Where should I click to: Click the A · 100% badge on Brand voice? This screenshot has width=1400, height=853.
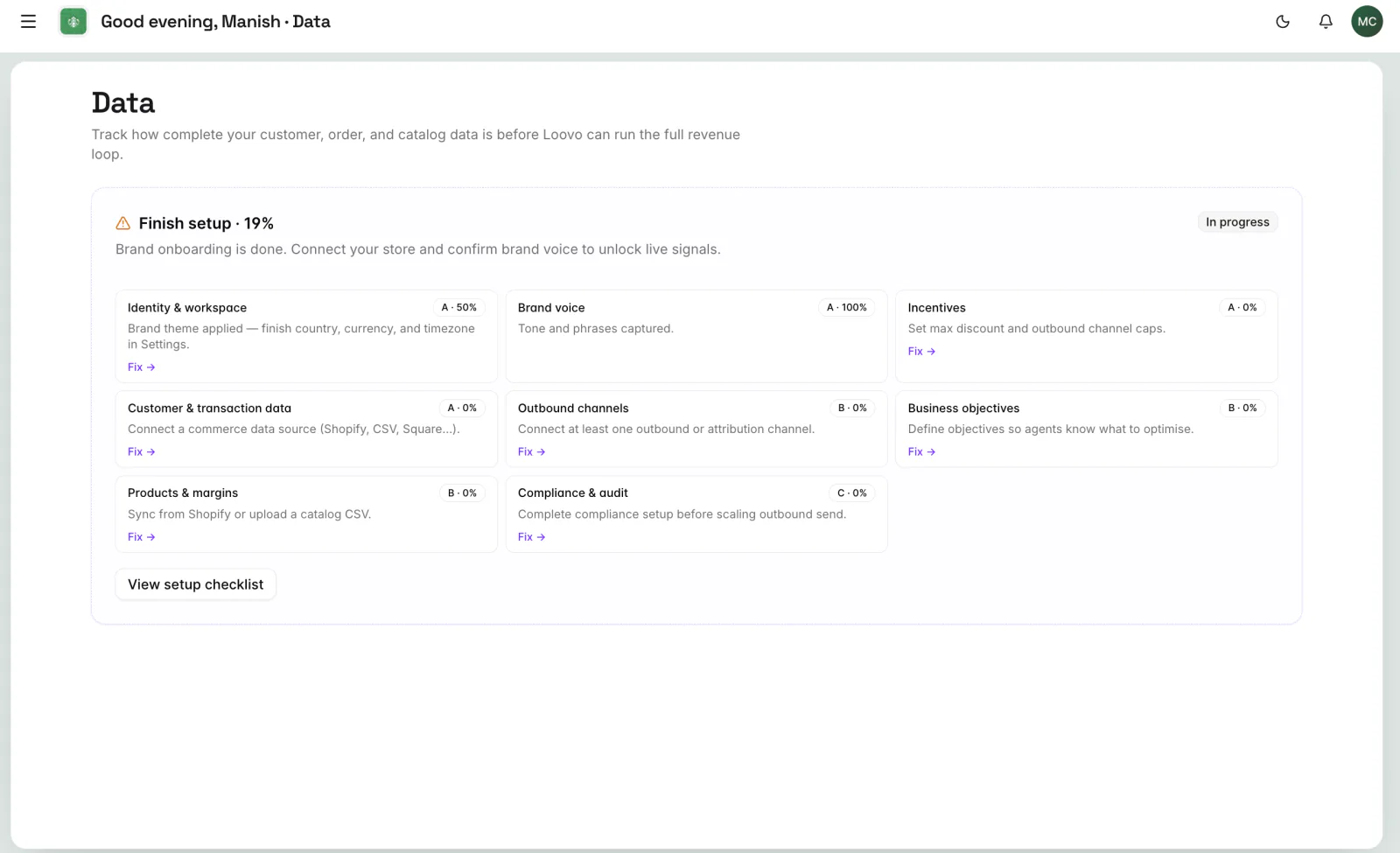click(847, 308)
